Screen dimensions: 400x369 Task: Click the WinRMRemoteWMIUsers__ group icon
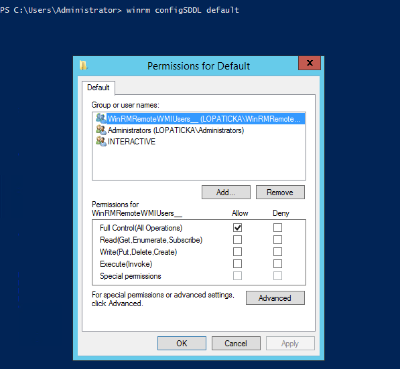101,118
